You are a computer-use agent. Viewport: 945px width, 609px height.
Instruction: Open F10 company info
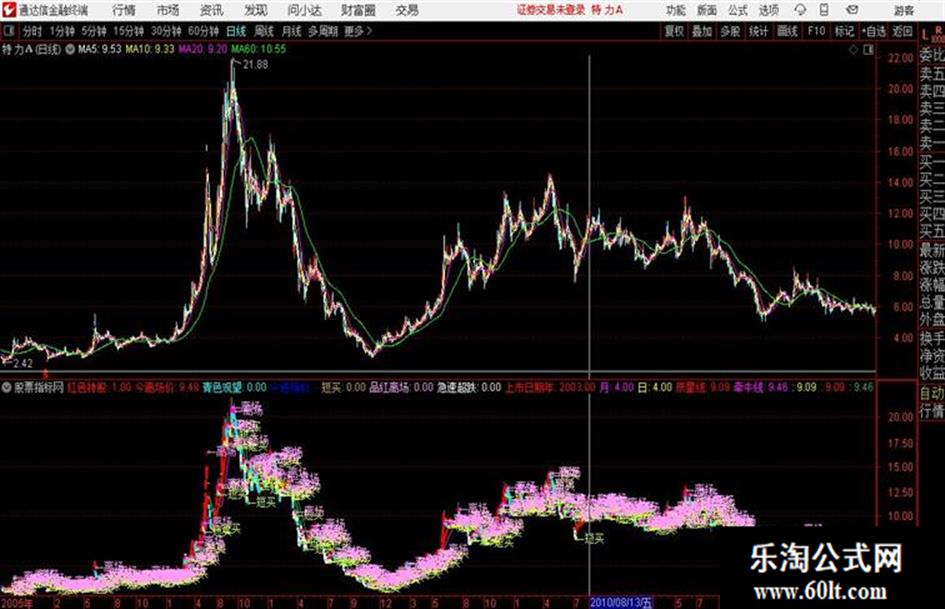[816, 31]
